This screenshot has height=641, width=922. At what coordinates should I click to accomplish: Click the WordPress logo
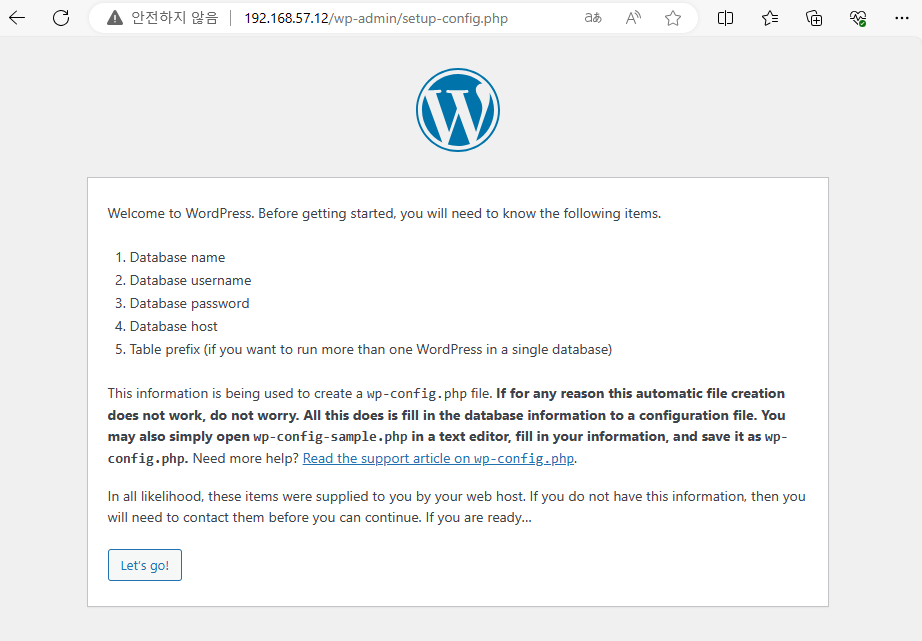(x=458, y=110)
